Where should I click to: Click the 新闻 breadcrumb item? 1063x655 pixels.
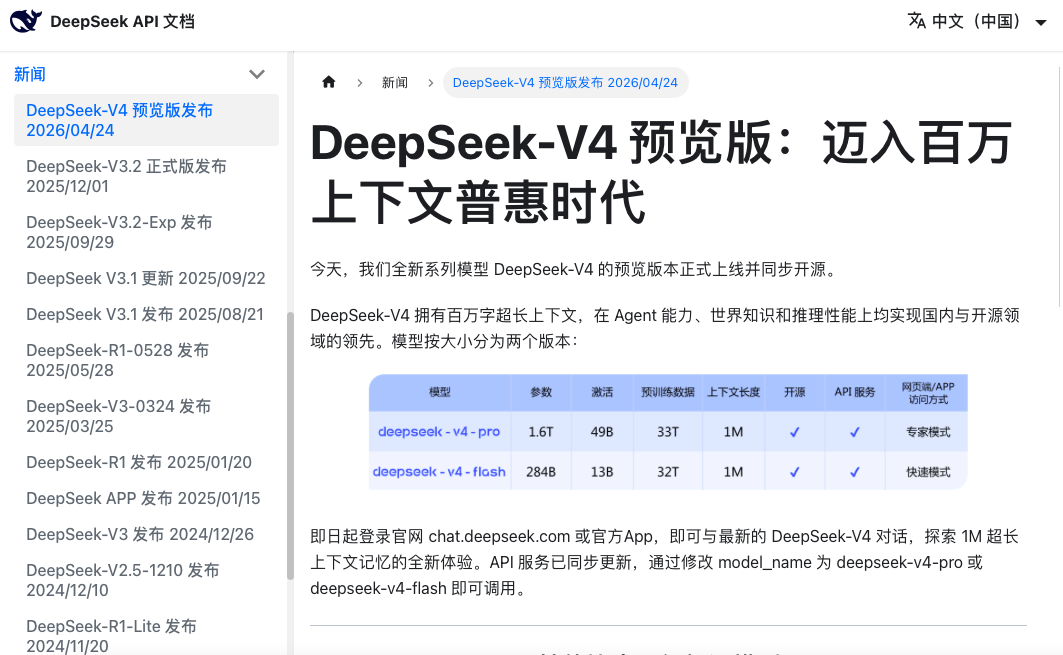(395, 82)
